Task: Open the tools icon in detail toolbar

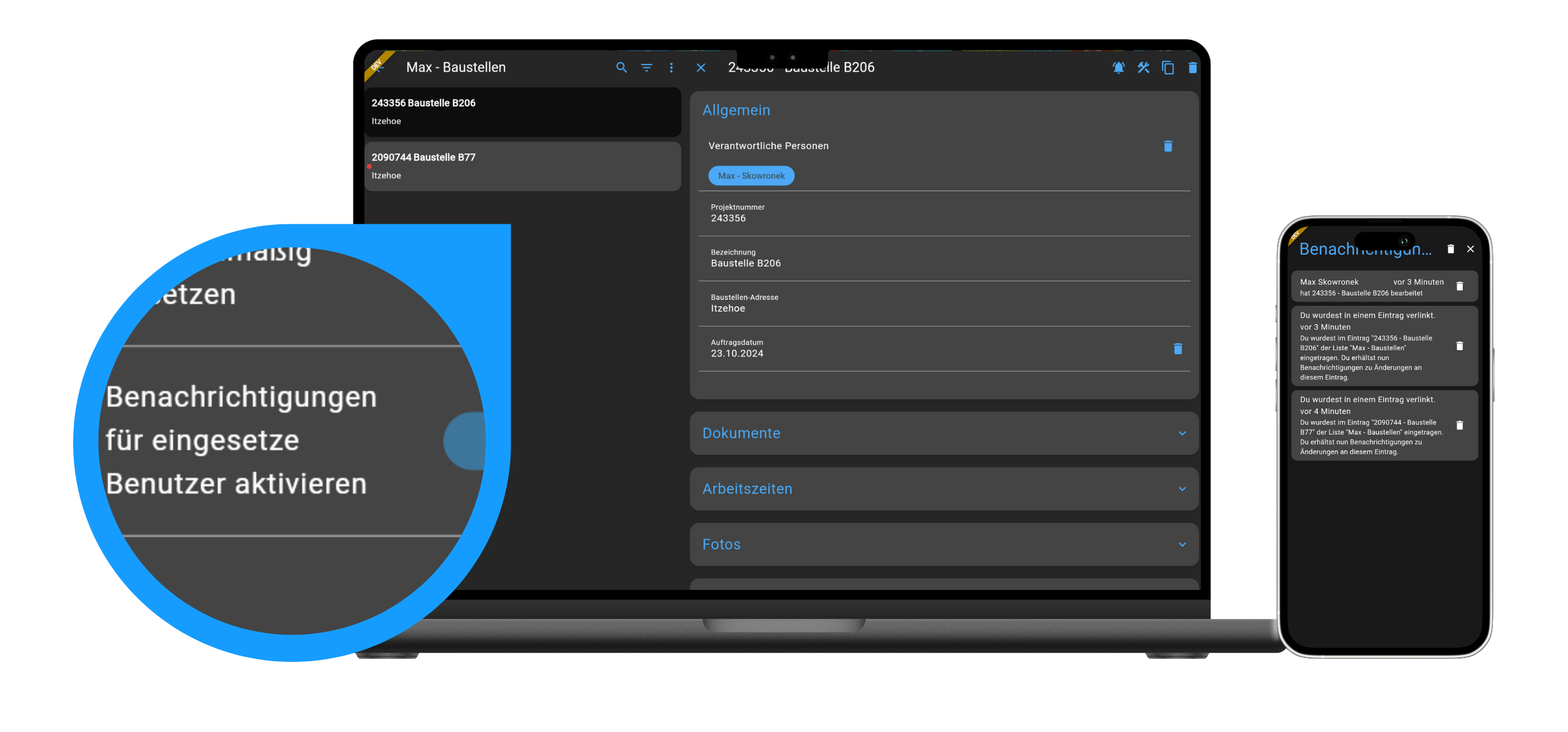Action: (x=1143, y=67)
